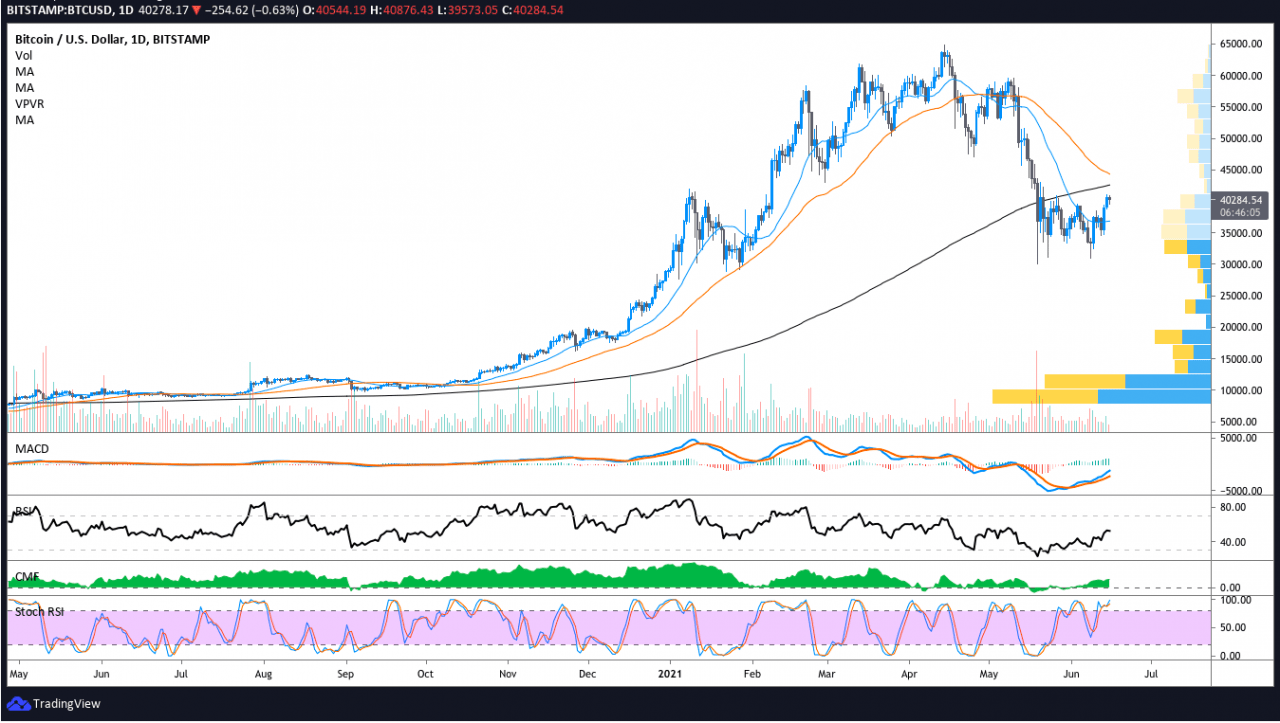This screenshot has width=1280, height=723.
Task: Click the Mar label on the time axis
Action: coord(825,676)
